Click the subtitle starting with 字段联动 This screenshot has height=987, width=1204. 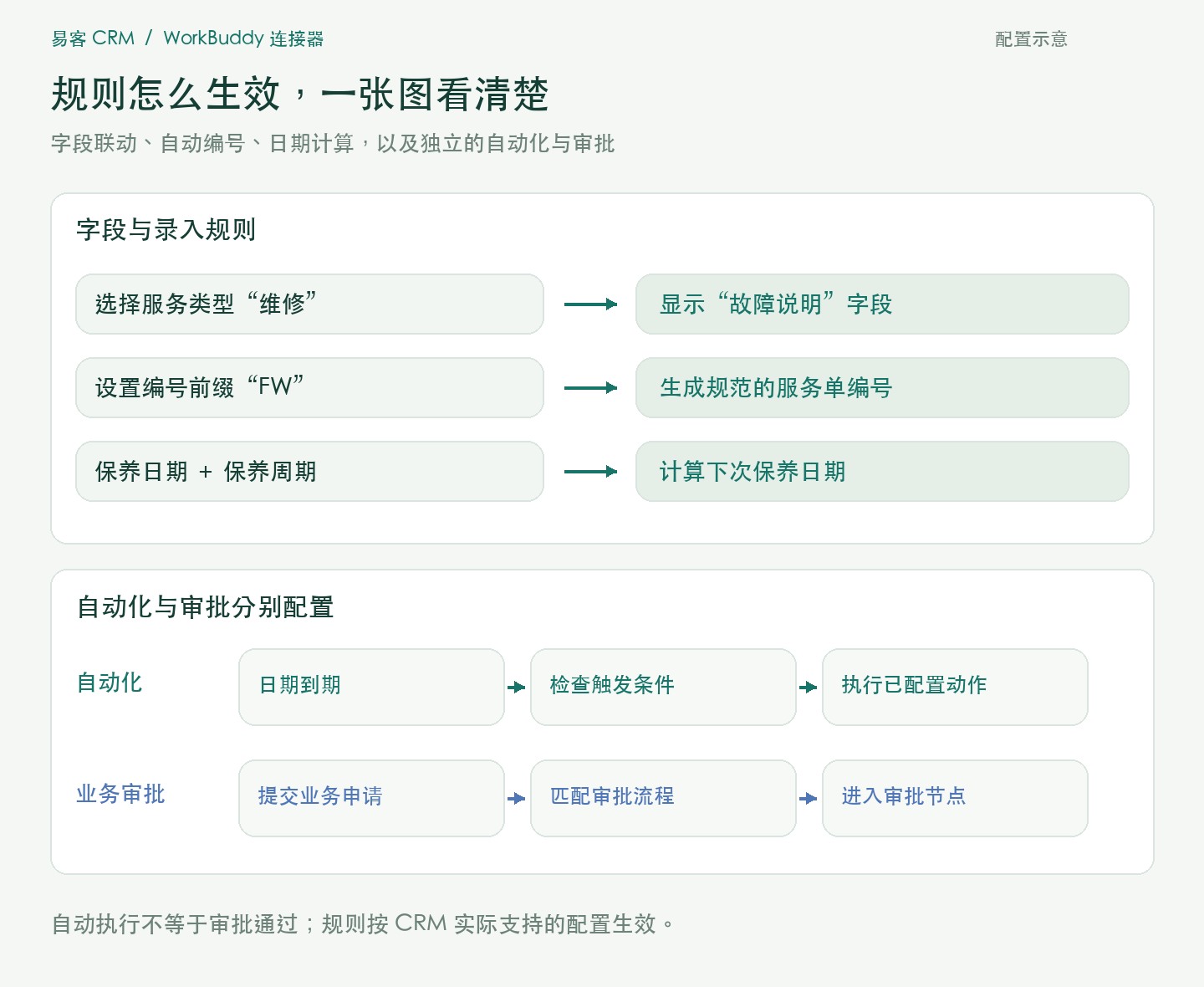333,144
